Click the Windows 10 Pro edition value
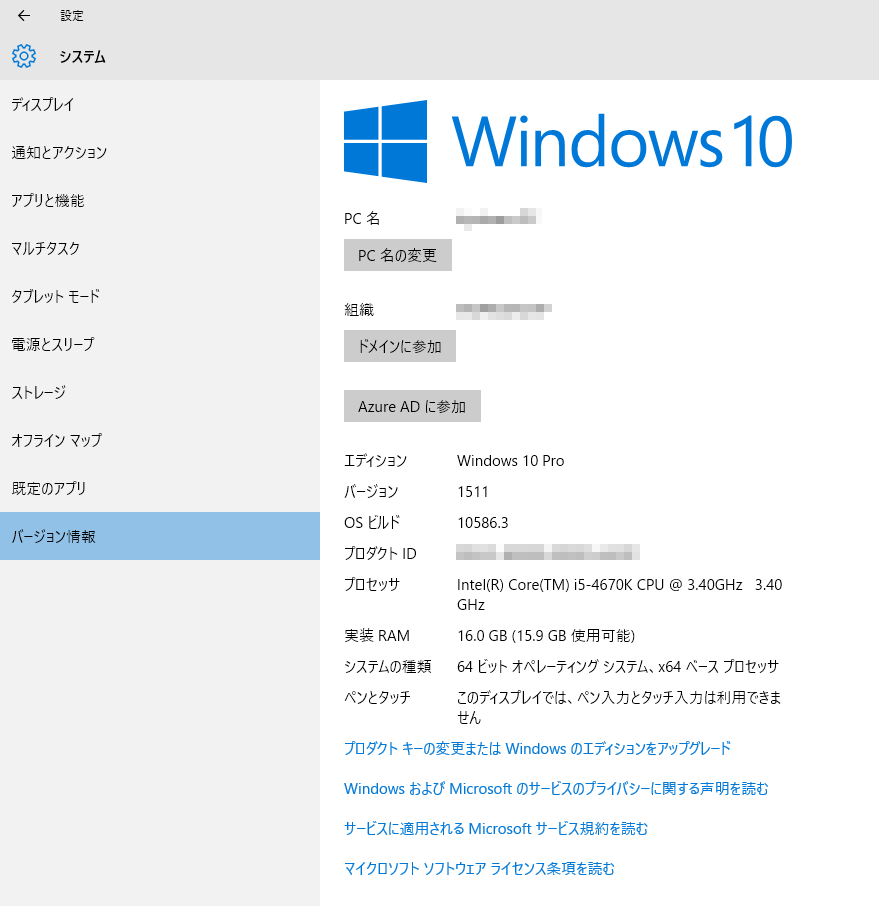The width and height of the screenshot is (879, 906). [x=510, y=461]
